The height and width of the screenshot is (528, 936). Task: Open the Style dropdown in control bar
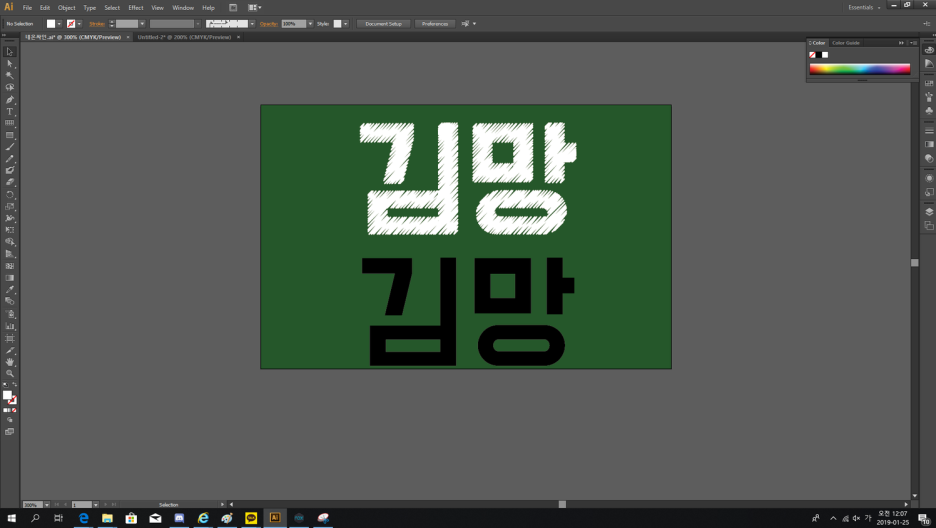click(345, 23)
